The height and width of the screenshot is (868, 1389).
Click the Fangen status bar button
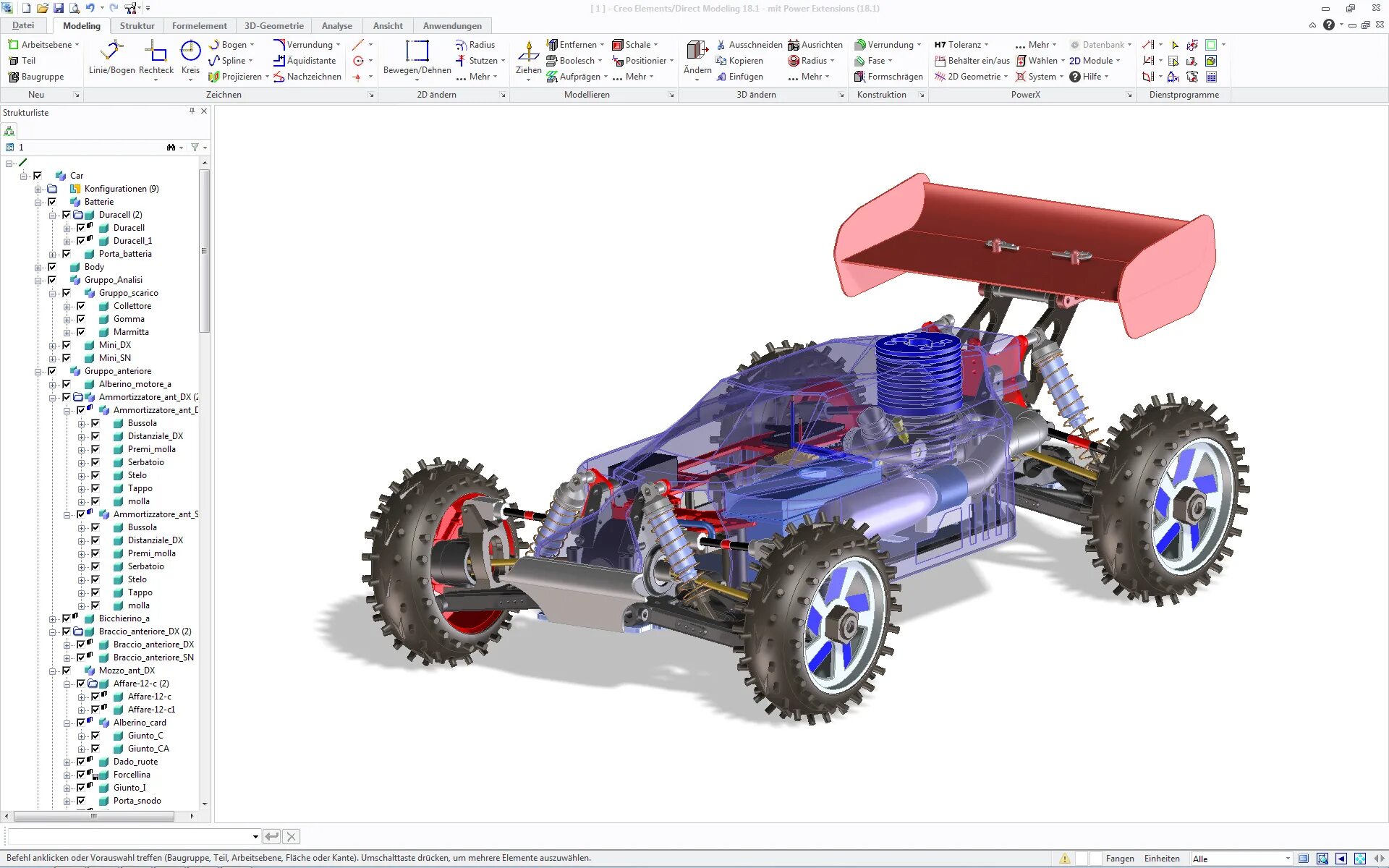click(1119, 859)
